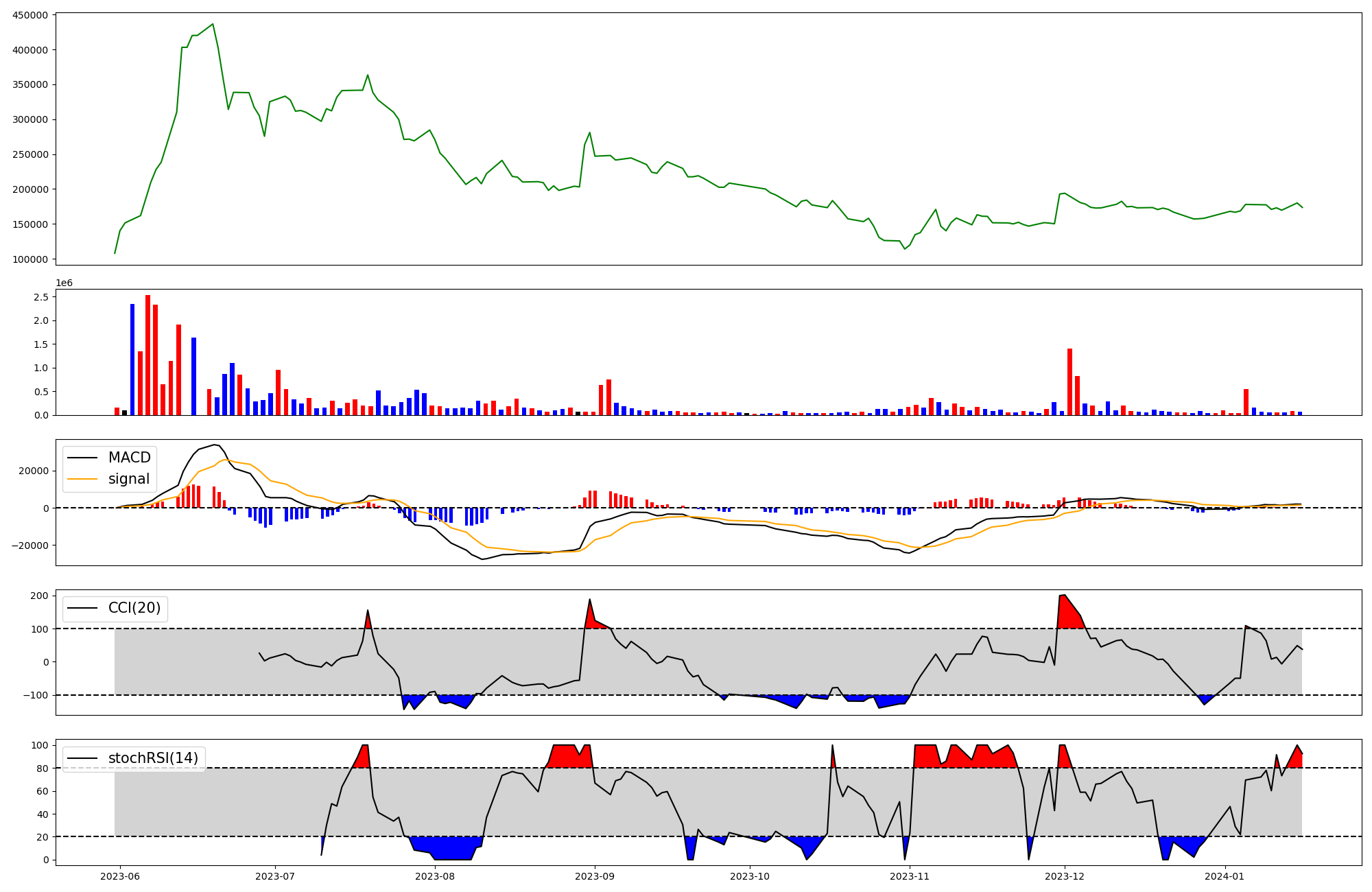Click the 20000 label on the MACD axis
The height and width of the screenshot is (892, 1372).
34,471
